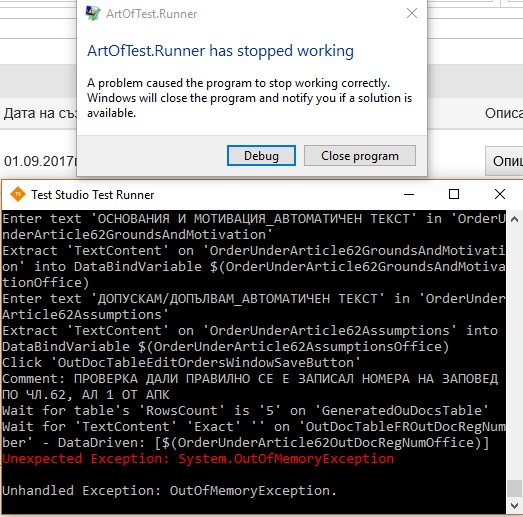Click the Debug button in the crash dialog
The width and height of the screenshot is (523, 517).
pos(261,155)
